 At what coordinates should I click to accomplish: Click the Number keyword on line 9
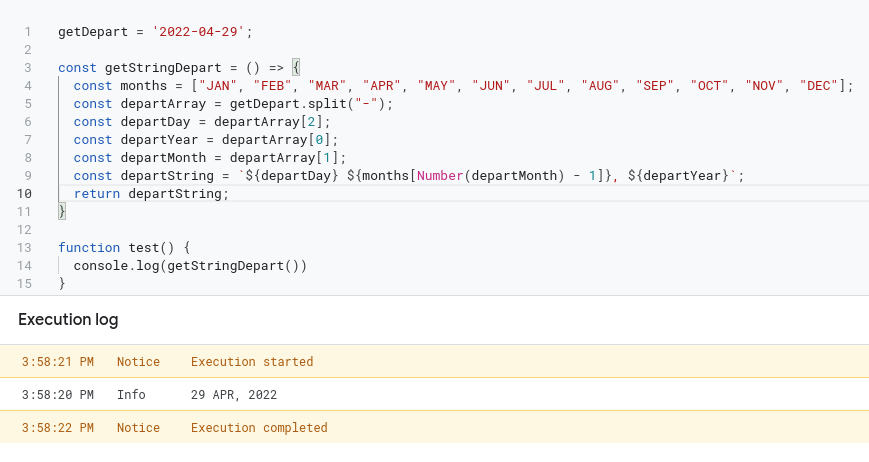click(x=440, y=176)
